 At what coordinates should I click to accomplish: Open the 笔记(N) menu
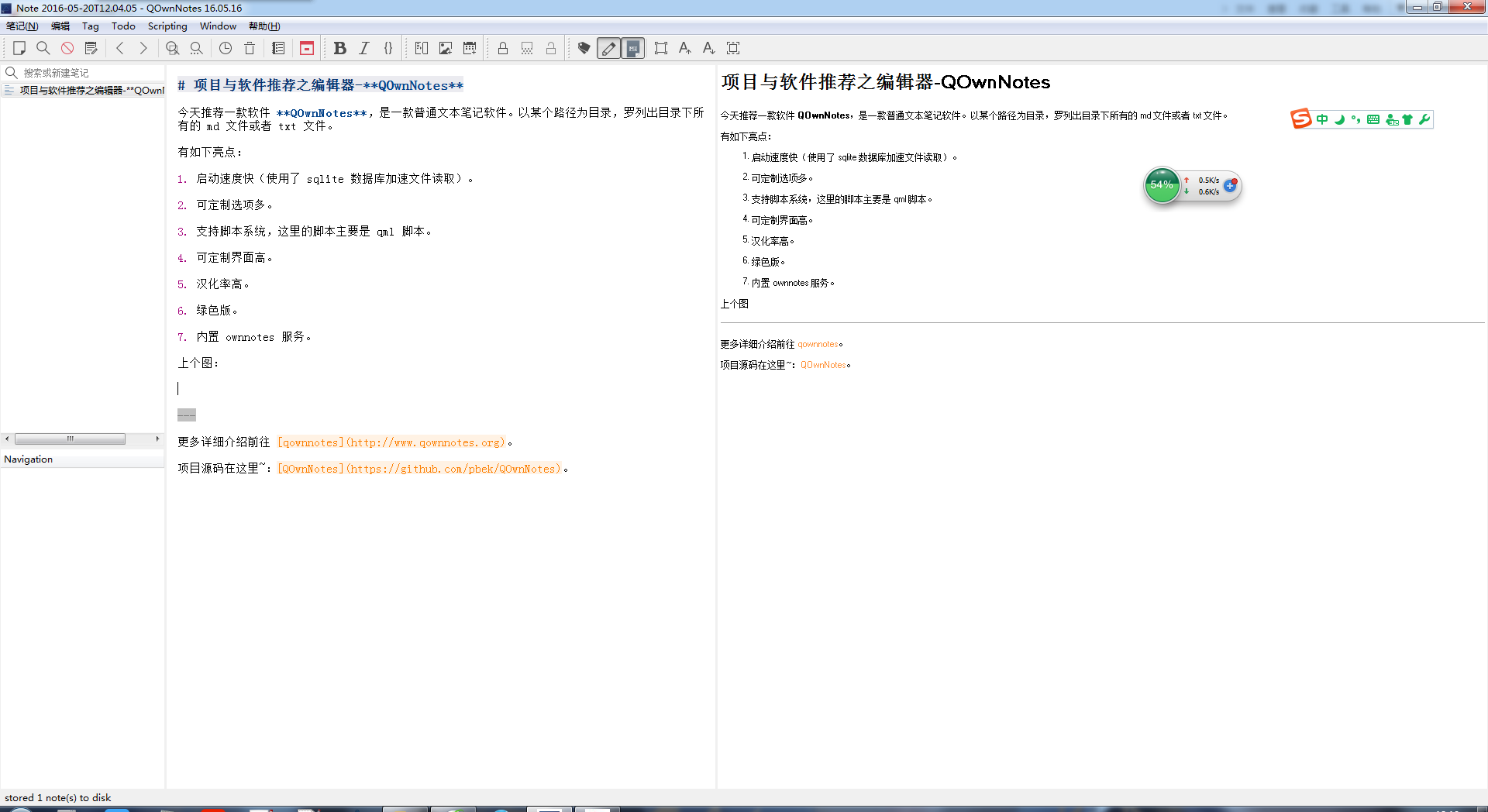click(22, 26)
